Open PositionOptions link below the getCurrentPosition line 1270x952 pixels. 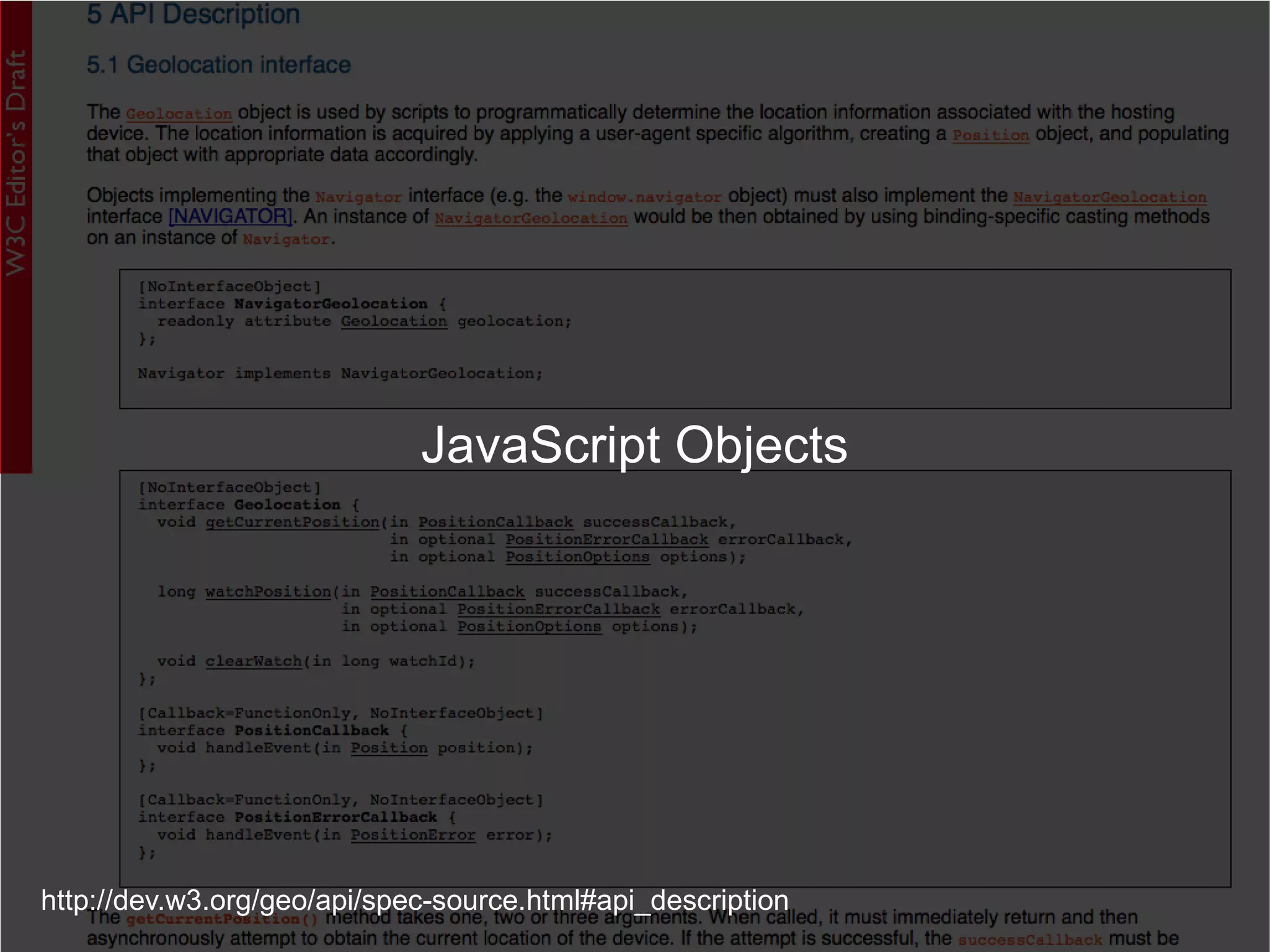[x=577, y=557]
